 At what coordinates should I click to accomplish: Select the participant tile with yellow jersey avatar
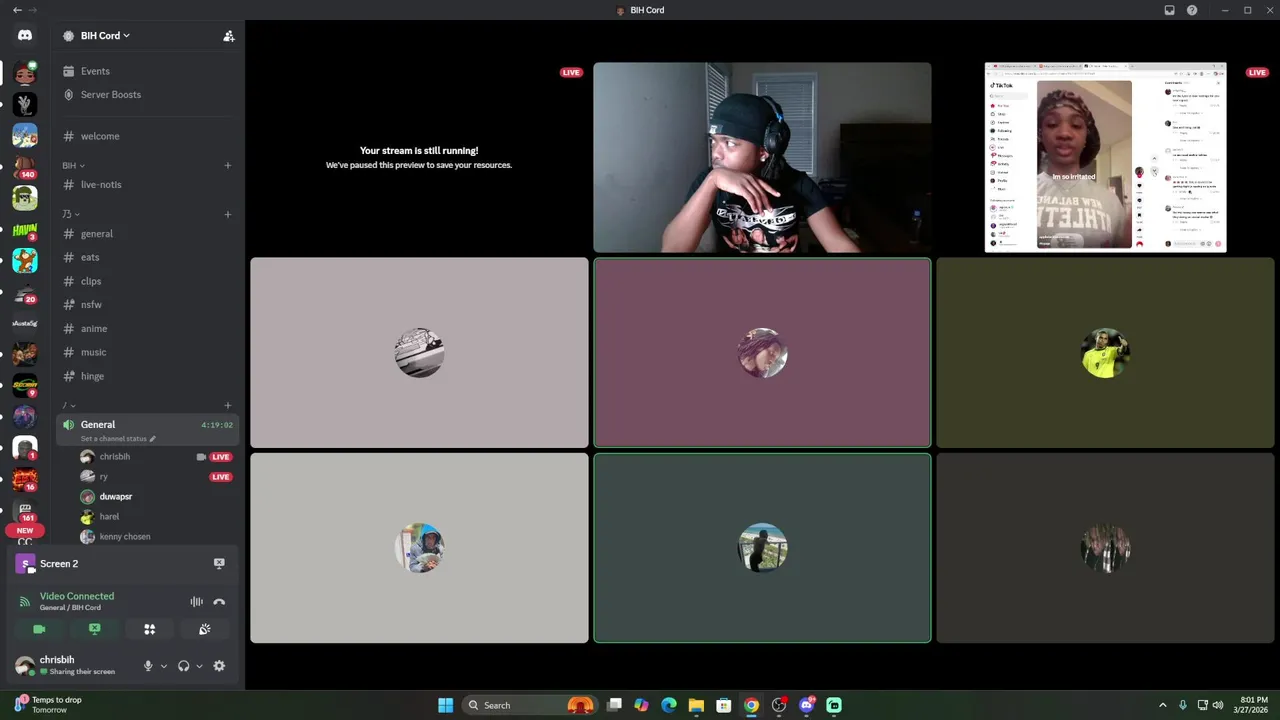[1105, 352]
